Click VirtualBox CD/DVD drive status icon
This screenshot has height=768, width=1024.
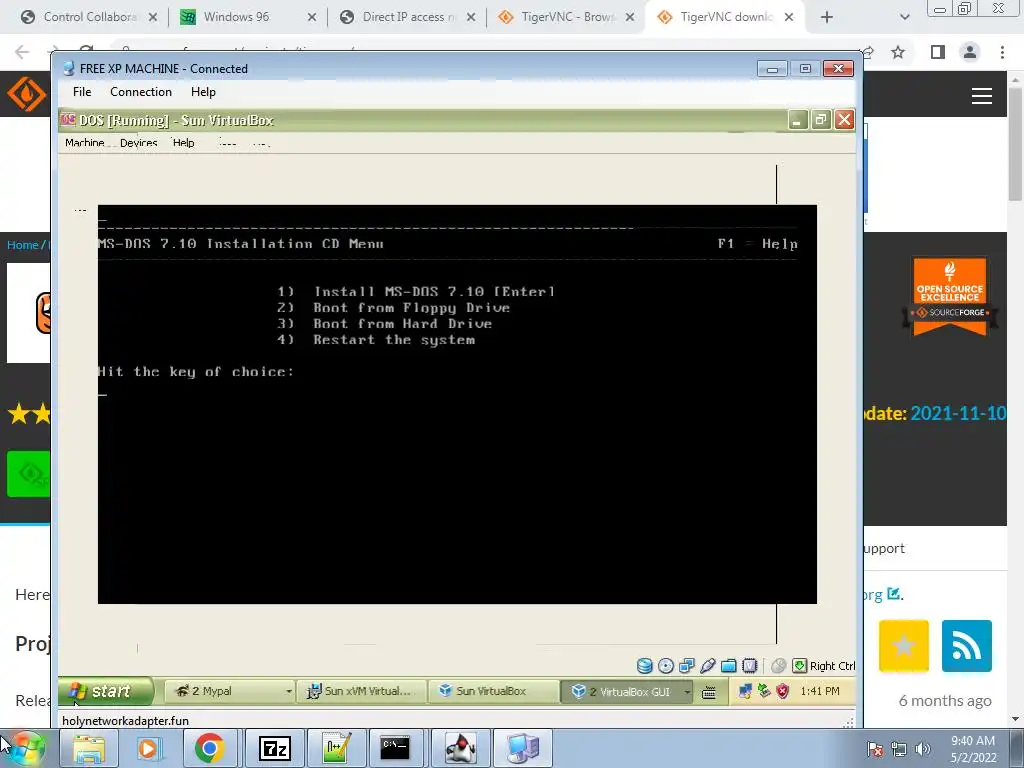[665, 665]
